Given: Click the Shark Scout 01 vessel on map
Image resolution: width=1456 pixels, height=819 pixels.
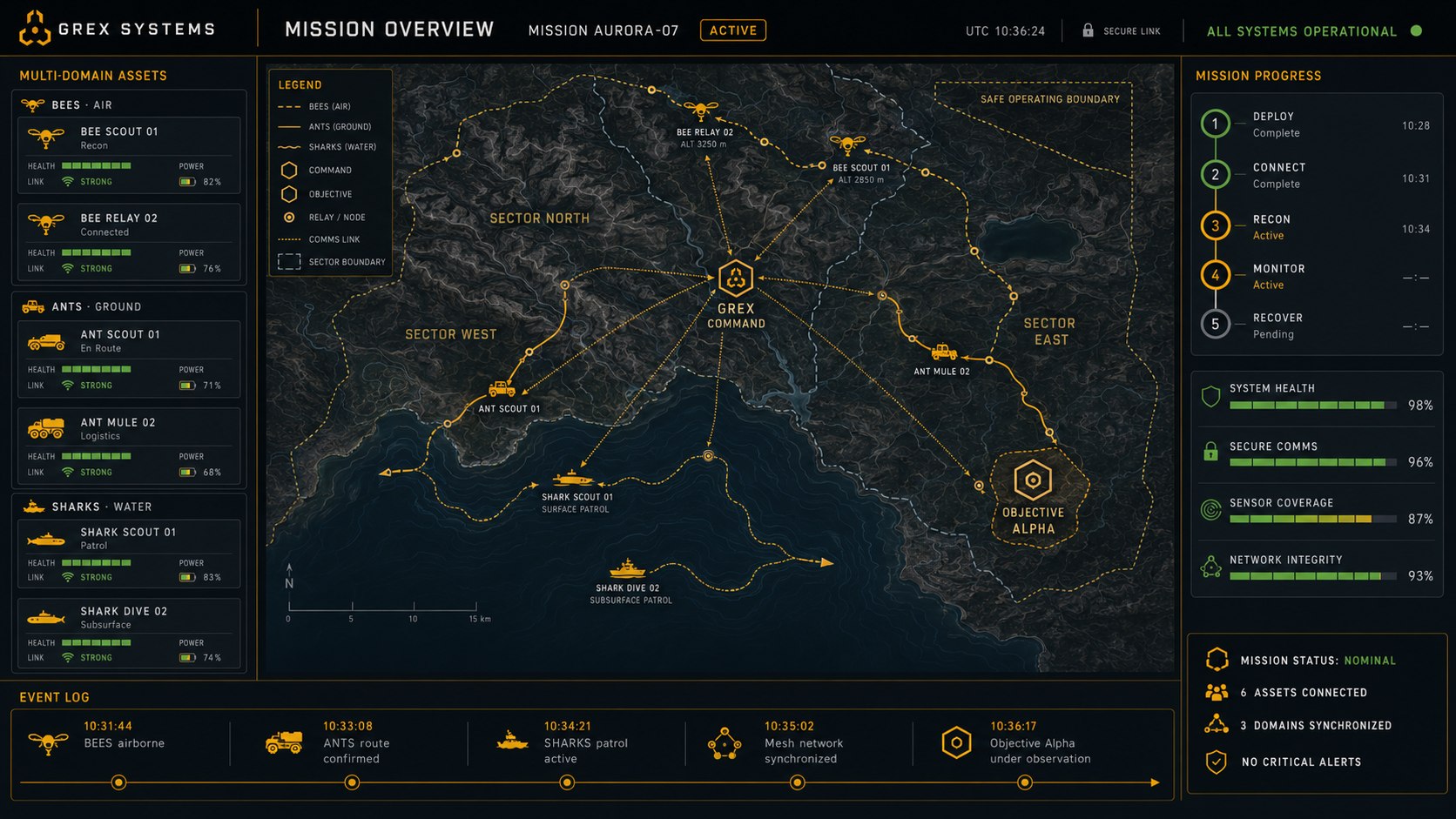Looking at the screenshot, I should [573, 479].
